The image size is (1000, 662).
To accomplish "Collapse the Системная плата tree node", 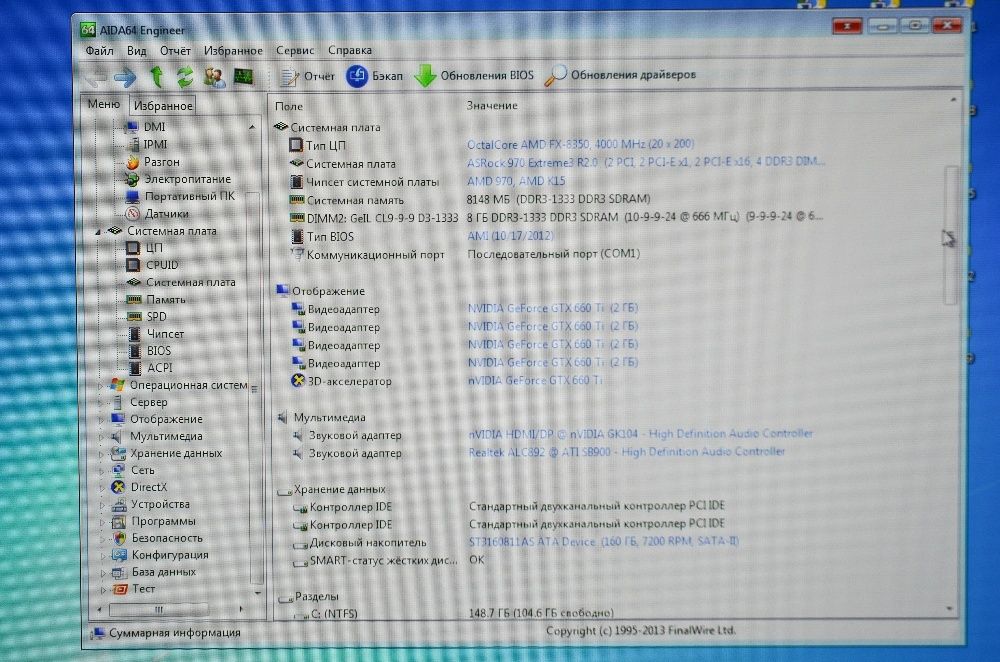I will pos(98,232).
